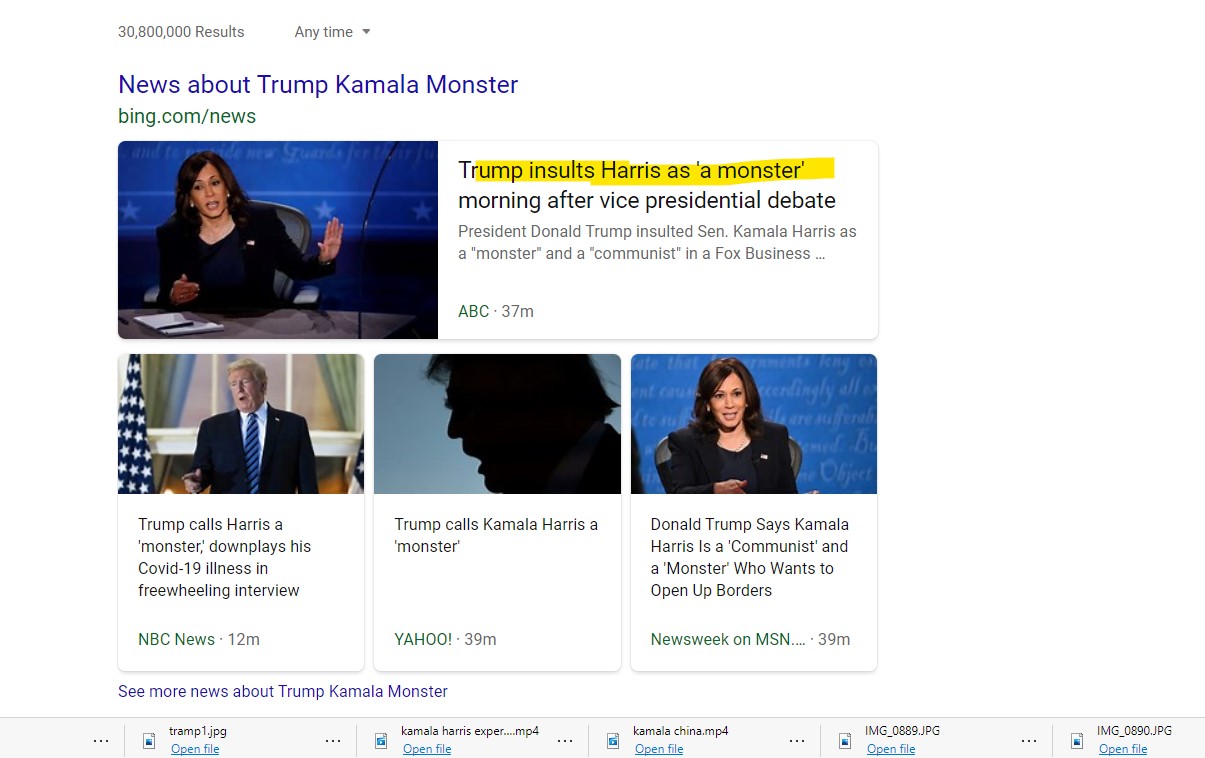Open the more options menu left of 'kamala harris exper....mp4'

pos(333,741)
